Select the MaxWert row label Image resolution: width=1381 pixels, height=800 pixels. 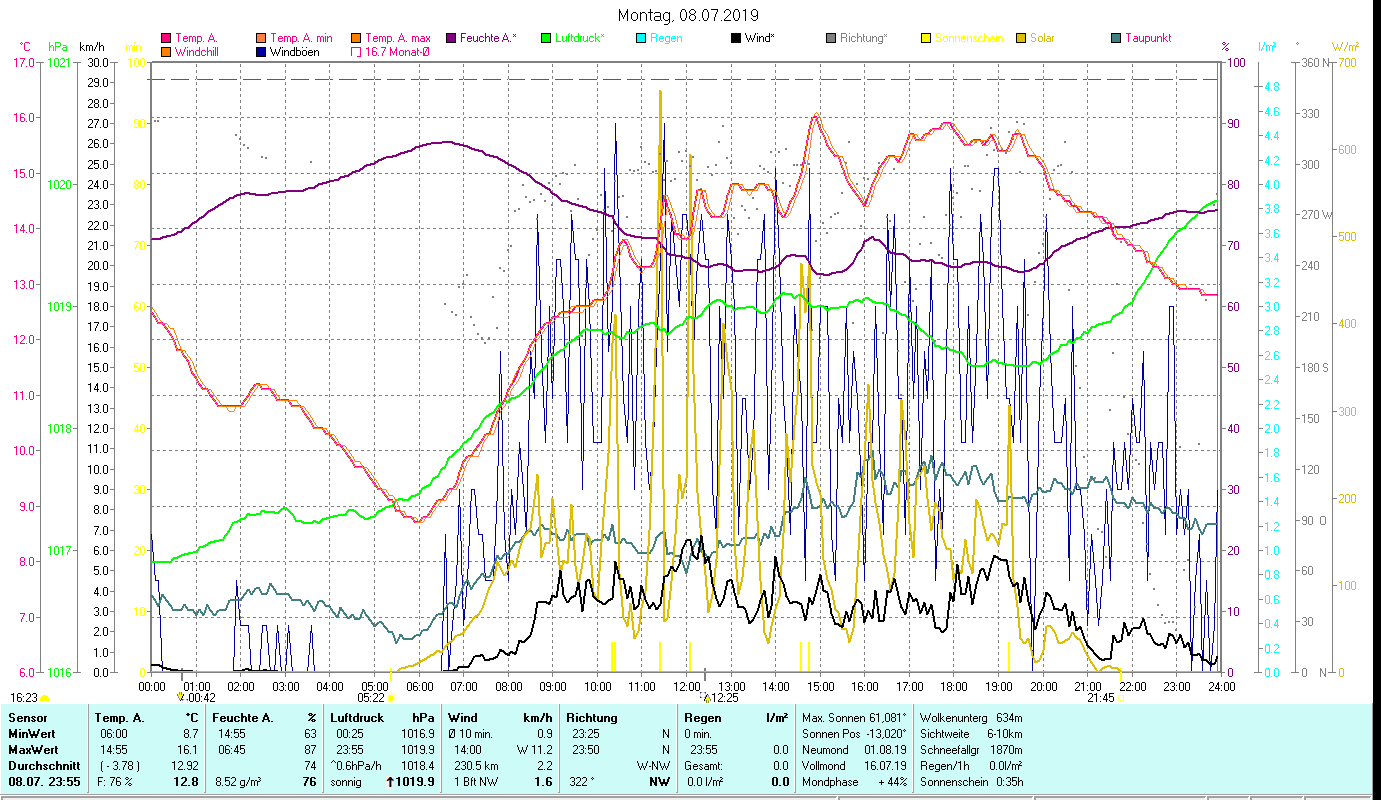[x=33, y=750]
